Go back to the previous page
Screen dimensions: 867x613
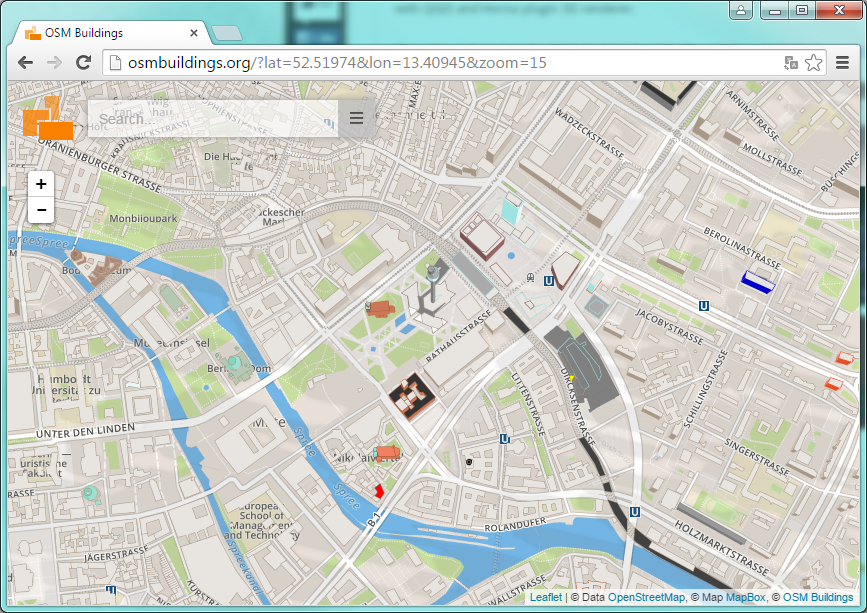26,62
